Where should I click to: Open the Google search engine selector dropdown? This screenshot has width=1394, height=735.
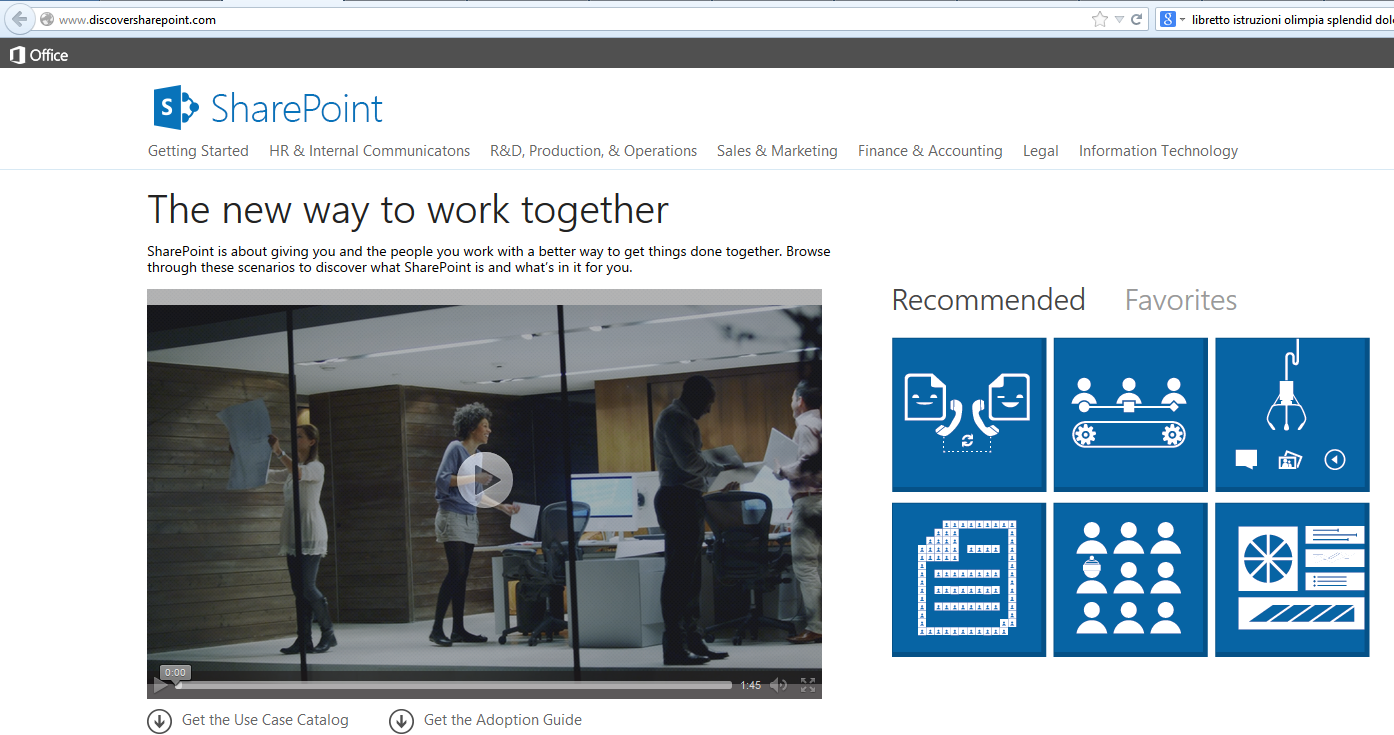pyautogui.click(x=1172, y=19)
